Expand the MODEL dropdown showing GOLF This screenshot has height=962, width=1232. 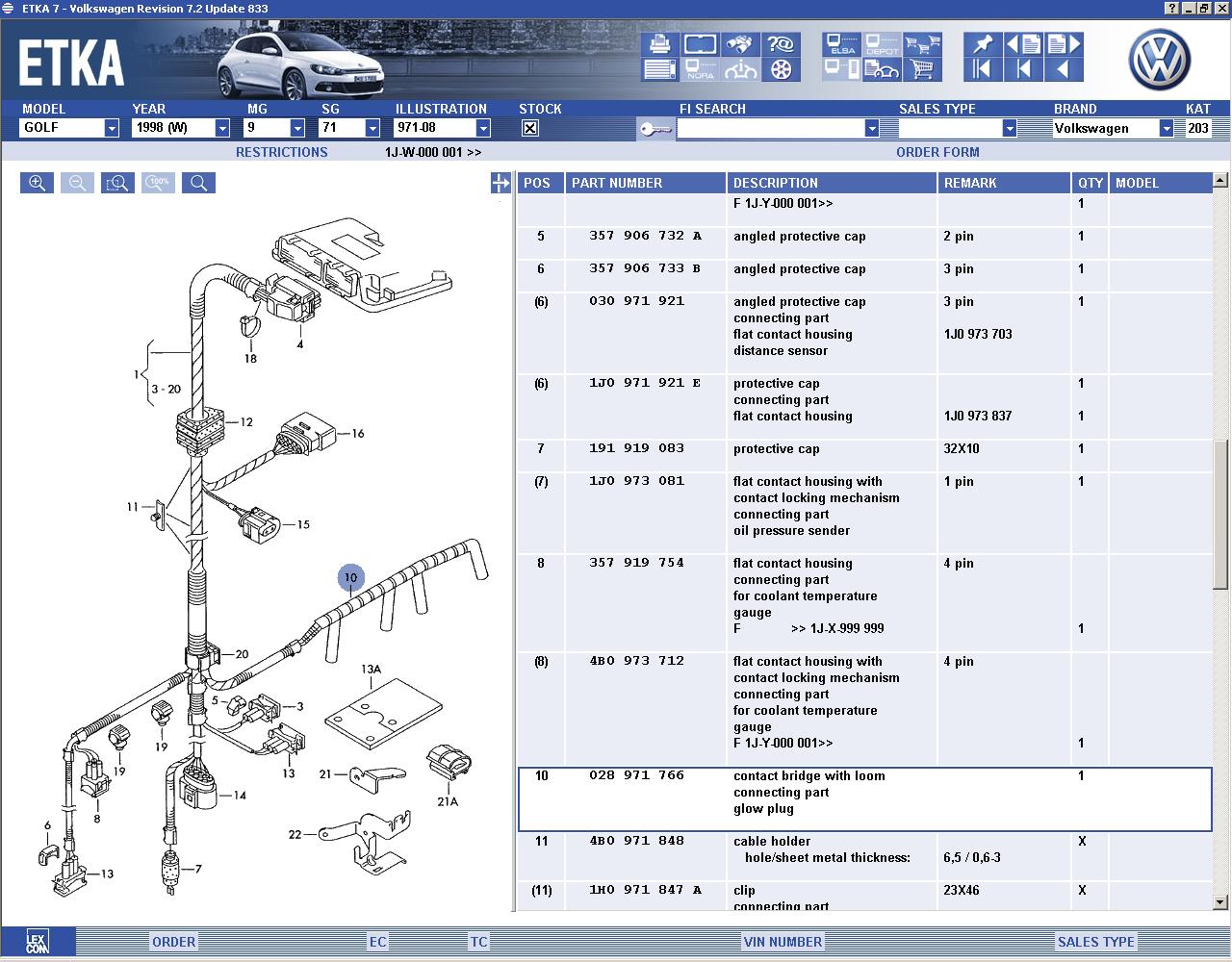112,128
